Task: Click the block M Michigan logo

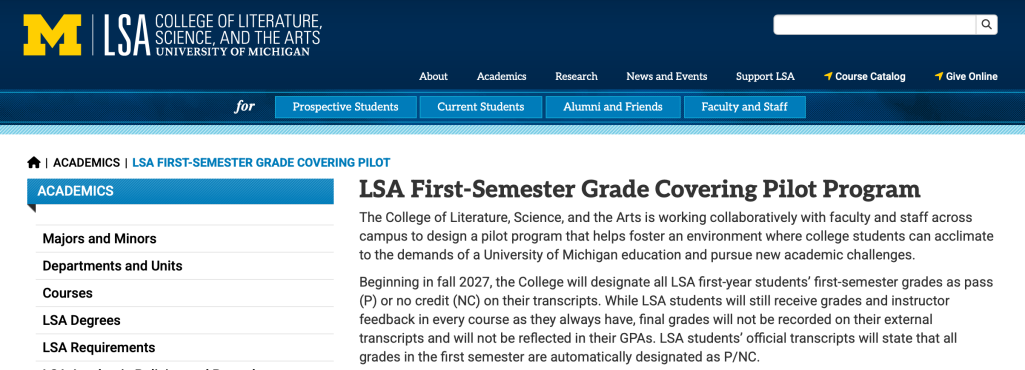Action: [x=52, y=35]
